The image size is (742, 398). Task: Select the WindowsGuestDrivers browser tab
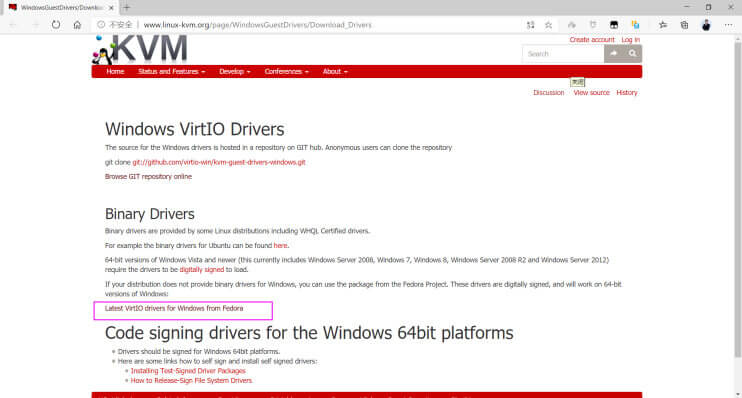(62, 8)
